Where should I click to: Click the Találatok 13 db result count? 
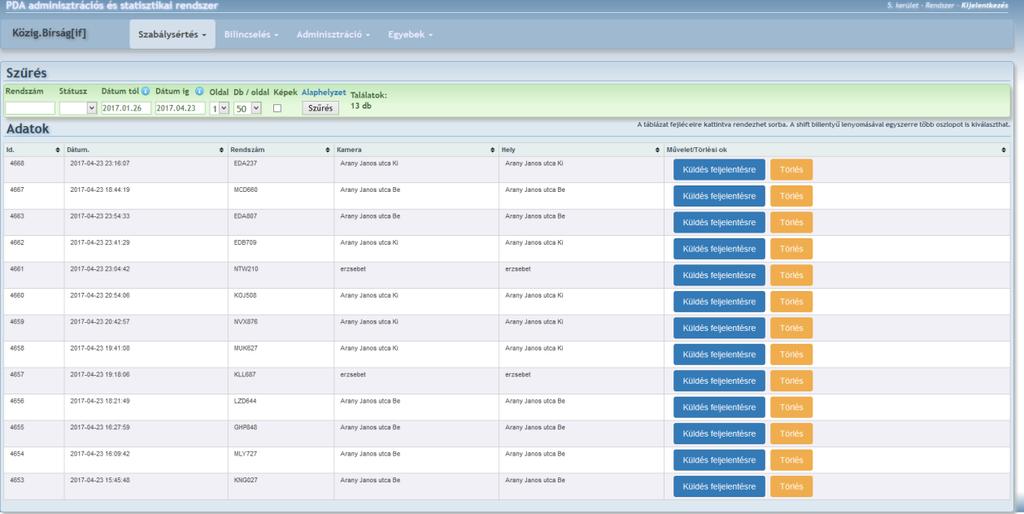(368, 101)
